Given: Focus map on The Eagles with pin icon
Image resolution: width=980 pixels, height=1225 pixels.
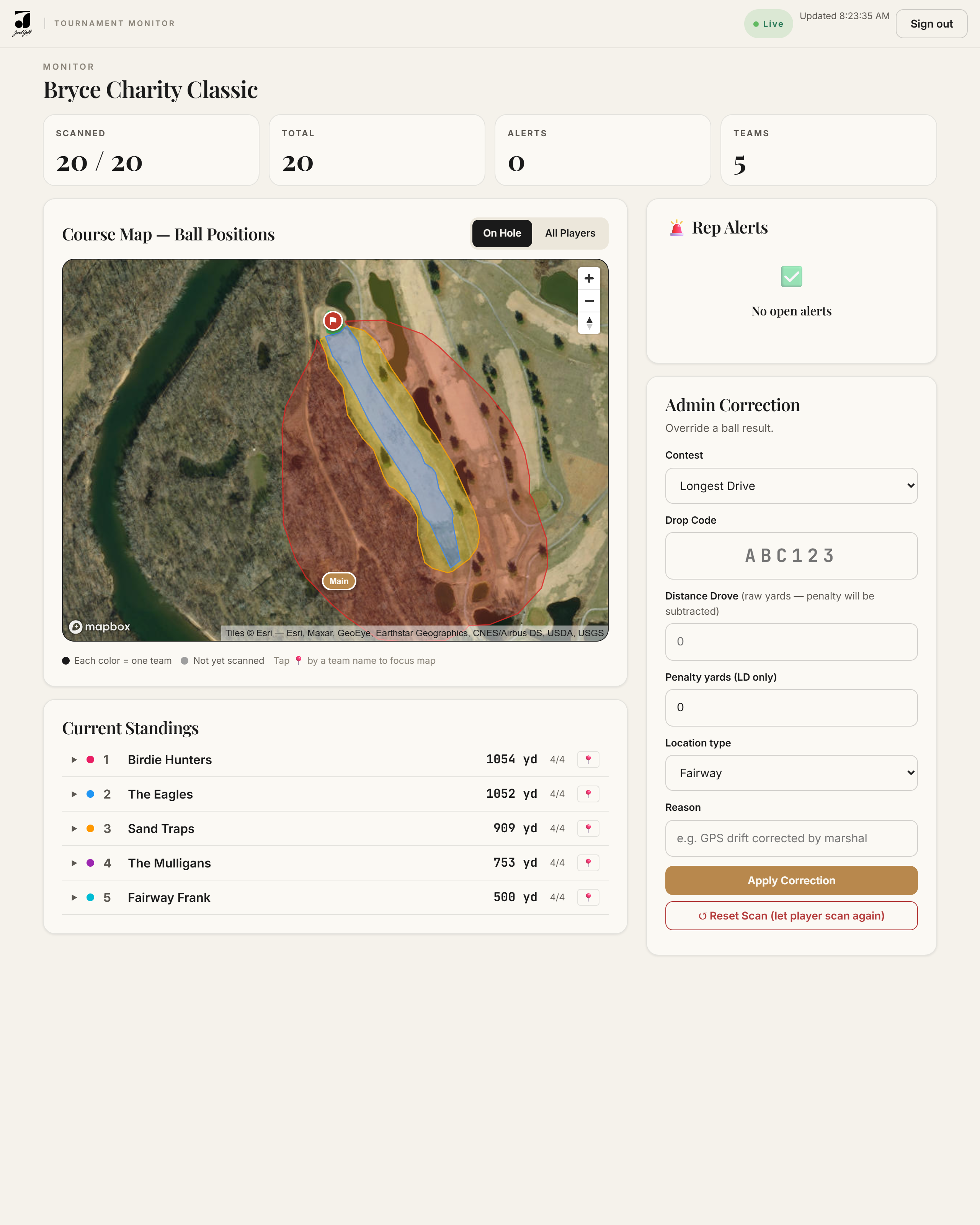Looking at the screenshot, I should [588, 794].
